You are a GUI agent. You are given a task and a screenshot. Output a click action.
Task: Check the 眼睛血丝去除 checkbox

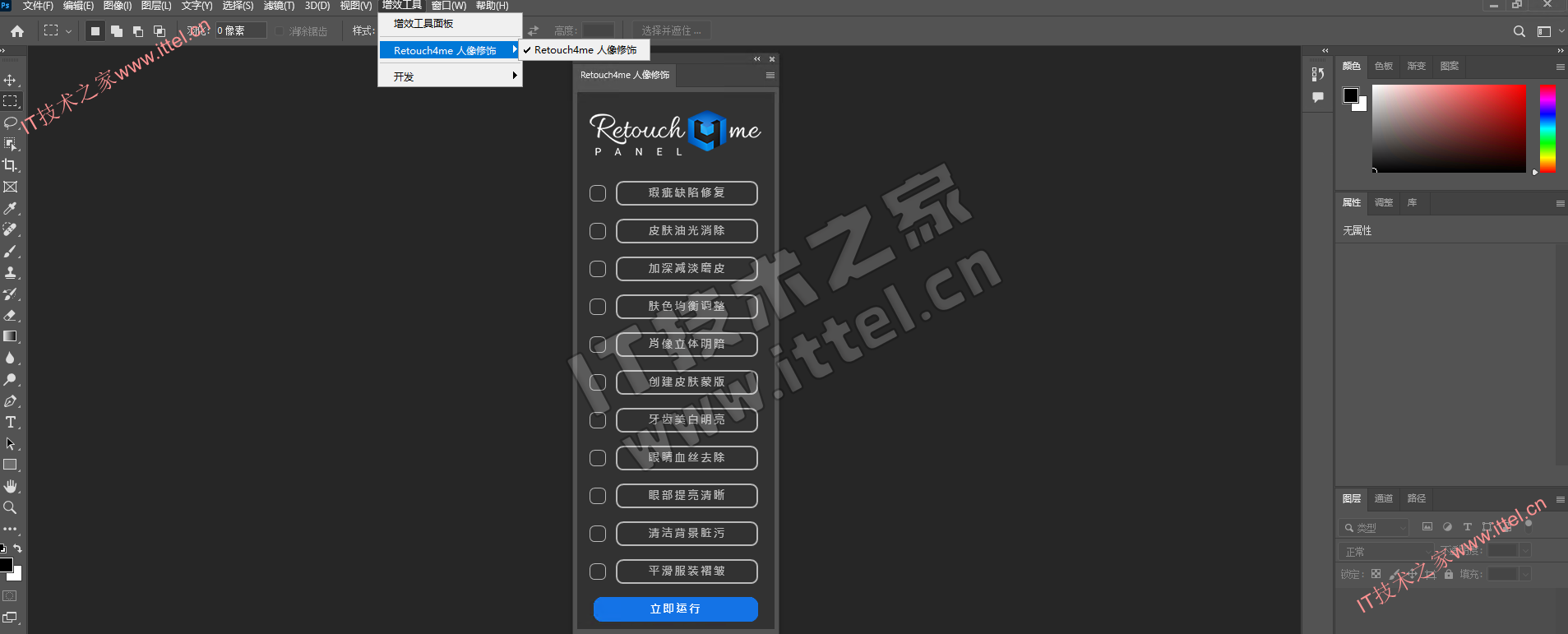598,458
